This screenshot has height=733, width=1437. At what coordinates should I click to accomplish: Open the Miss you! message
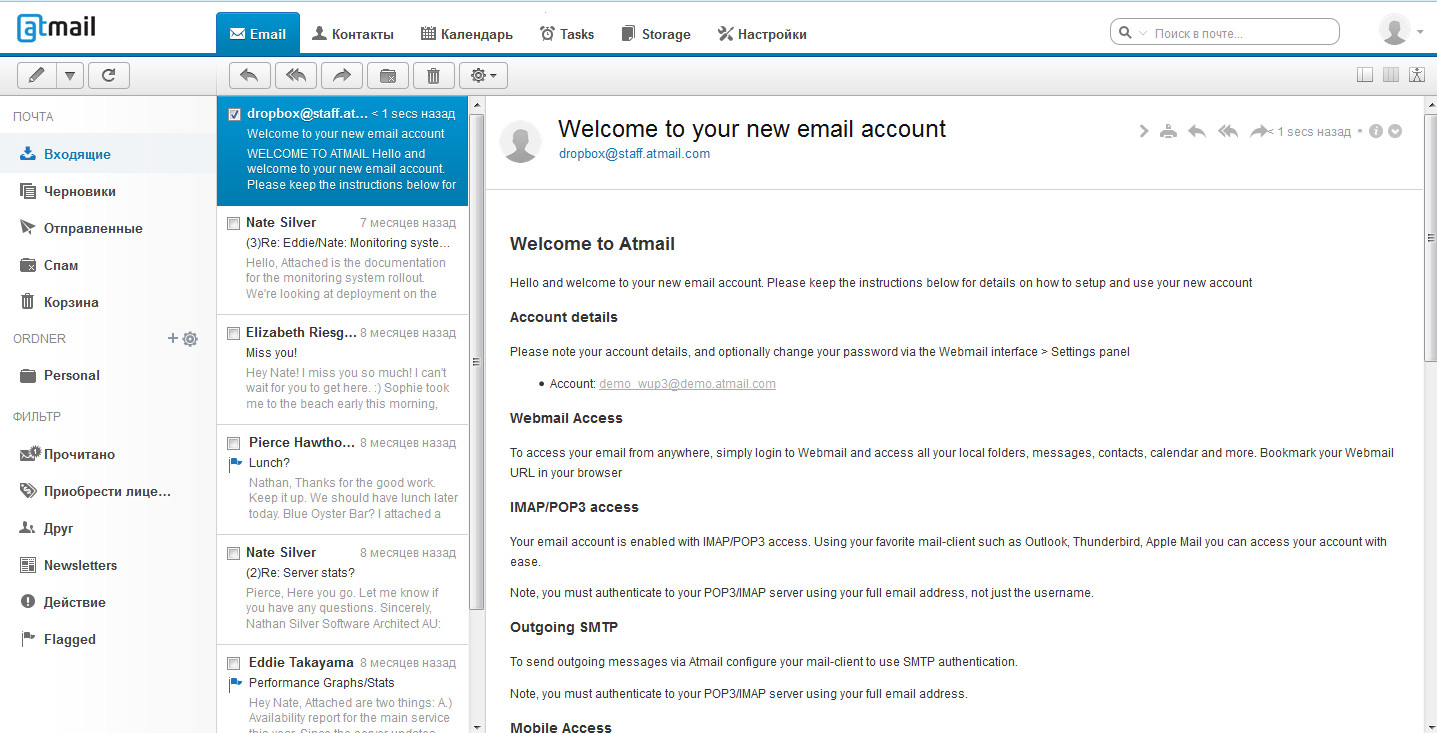point(342,370)
